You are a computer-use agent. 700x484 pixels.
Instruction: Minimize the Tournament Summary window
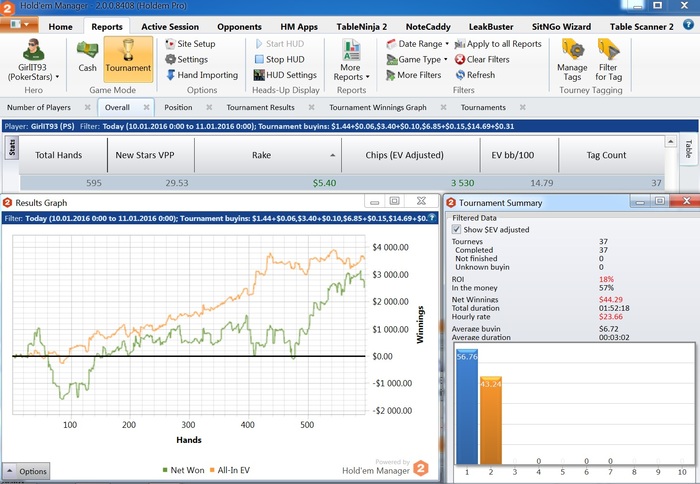click(x=640, y=202)
